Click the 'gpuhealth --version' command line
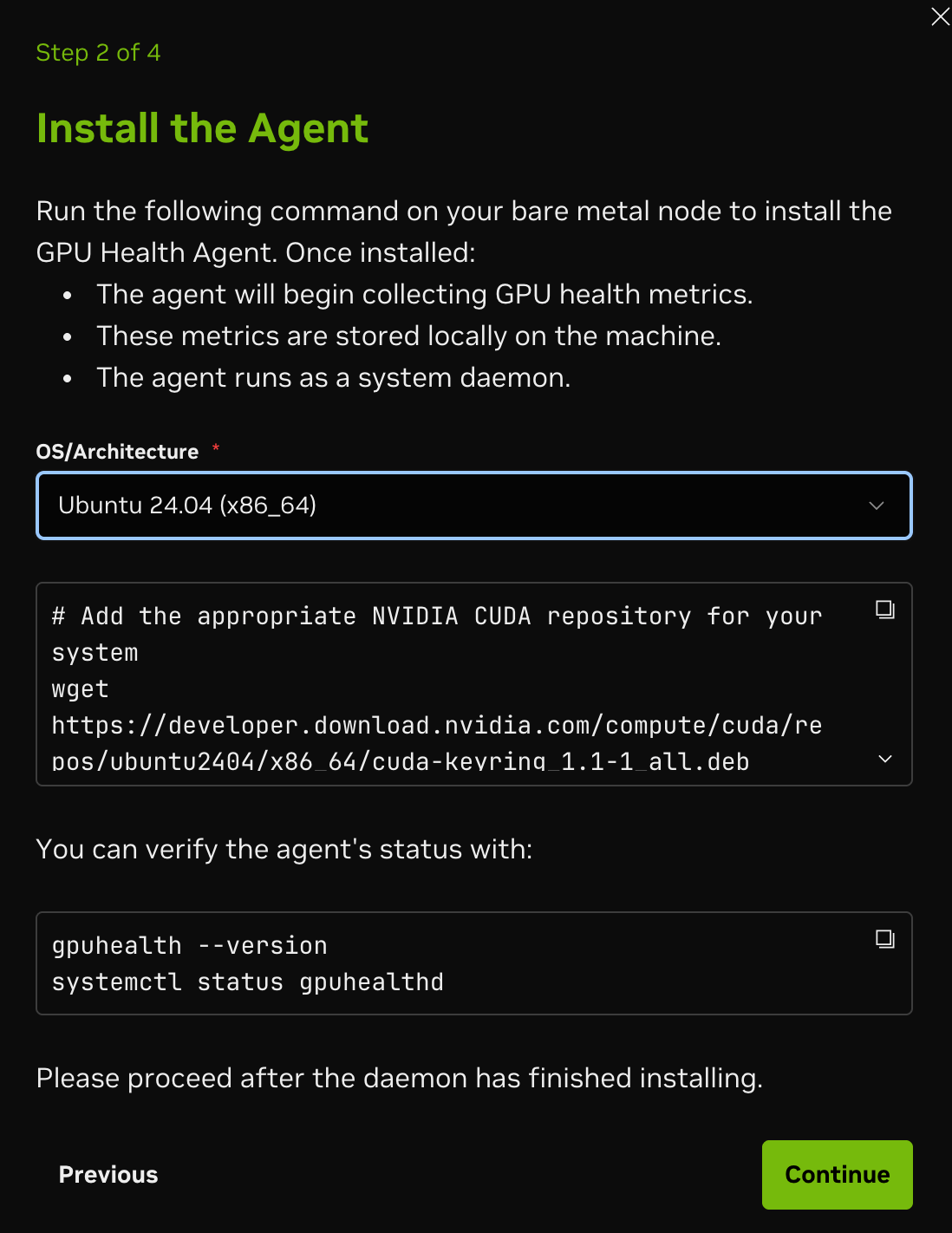This screenshot has width=952, height=1233. [x=190, y=946]
